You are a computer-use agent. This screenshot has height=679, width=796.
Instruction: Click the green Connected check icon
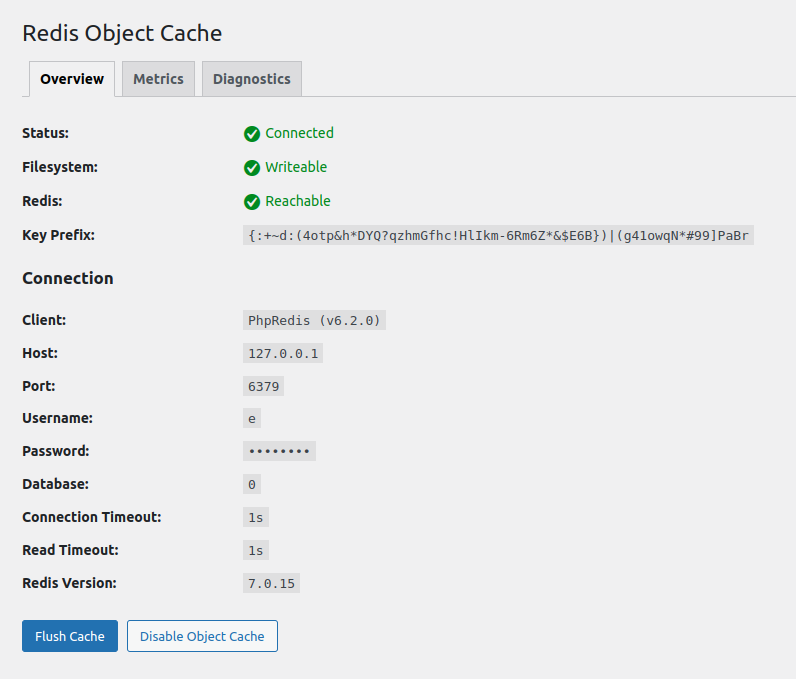[252, 134]
